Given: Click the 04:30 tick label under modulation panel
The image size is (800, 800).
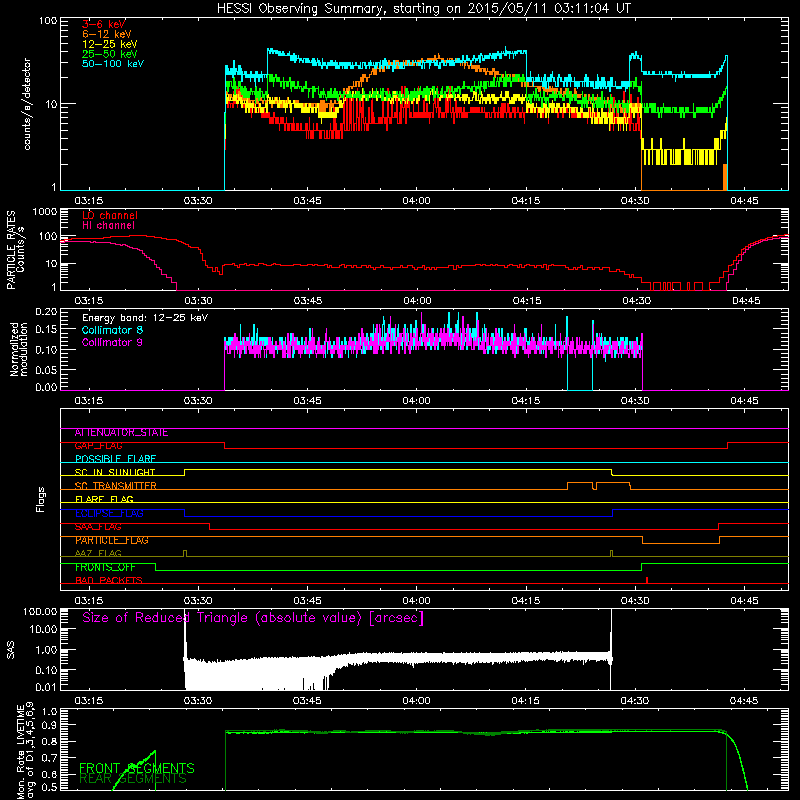Looking at the screenshot, I should pos(635,401).
